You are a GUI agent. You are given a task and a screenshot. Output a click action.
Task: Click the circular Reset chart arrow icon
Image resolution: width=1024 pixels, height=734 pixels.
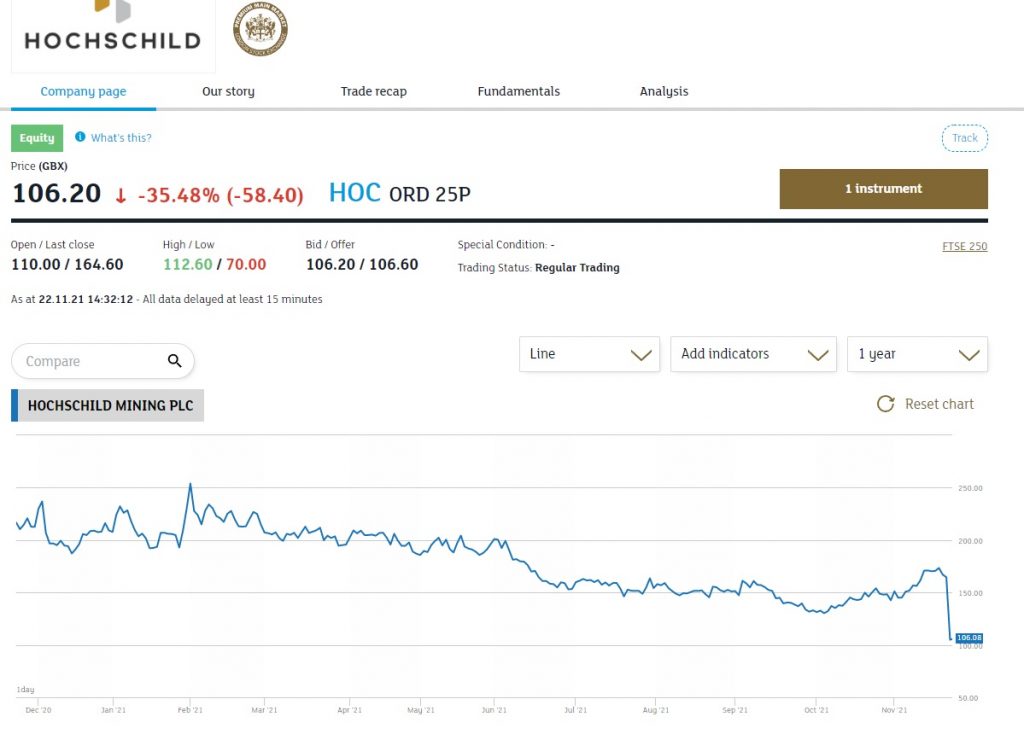coord(886,404)
